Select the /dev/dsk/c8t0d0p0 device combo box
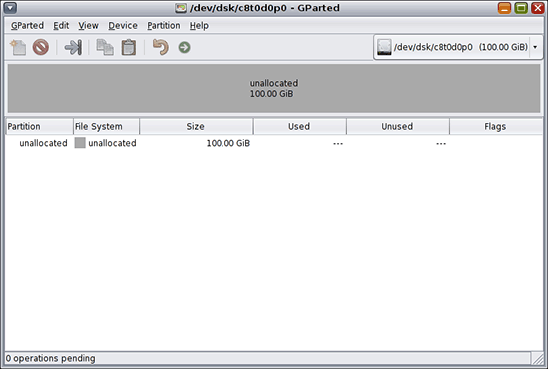Image resolution: width=548 pixels, height=369 pixels. 458,47
